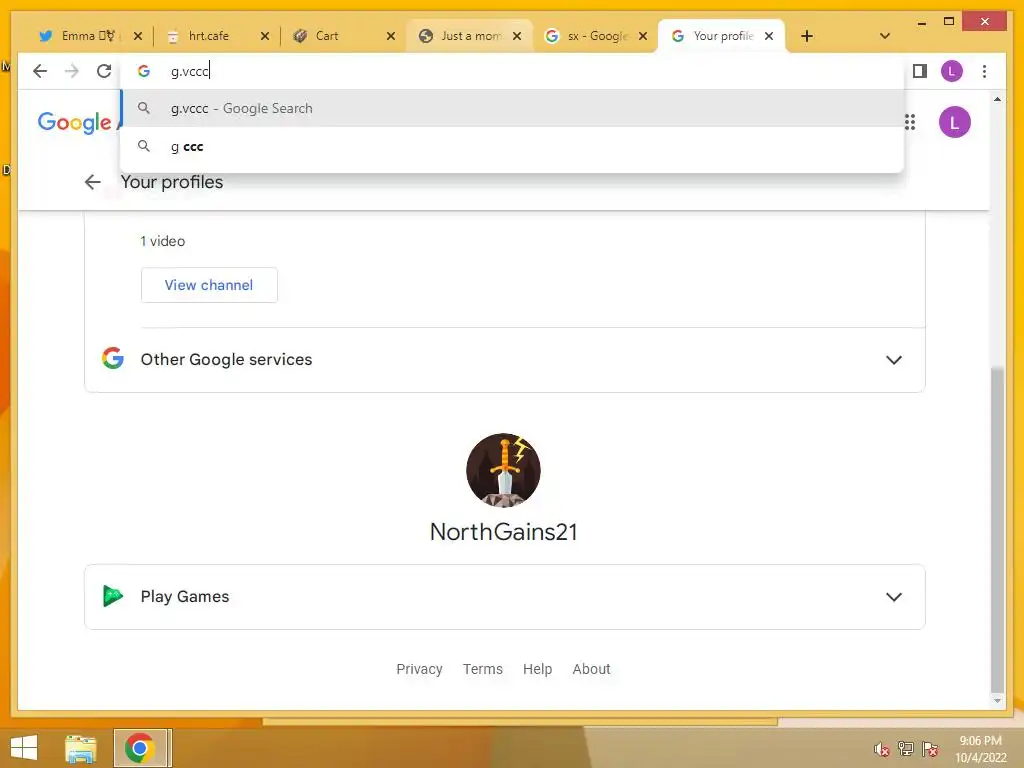Click the NorthGains21 sword avatar
Viewport: 1024px width, 768px height.
(503, 470)
